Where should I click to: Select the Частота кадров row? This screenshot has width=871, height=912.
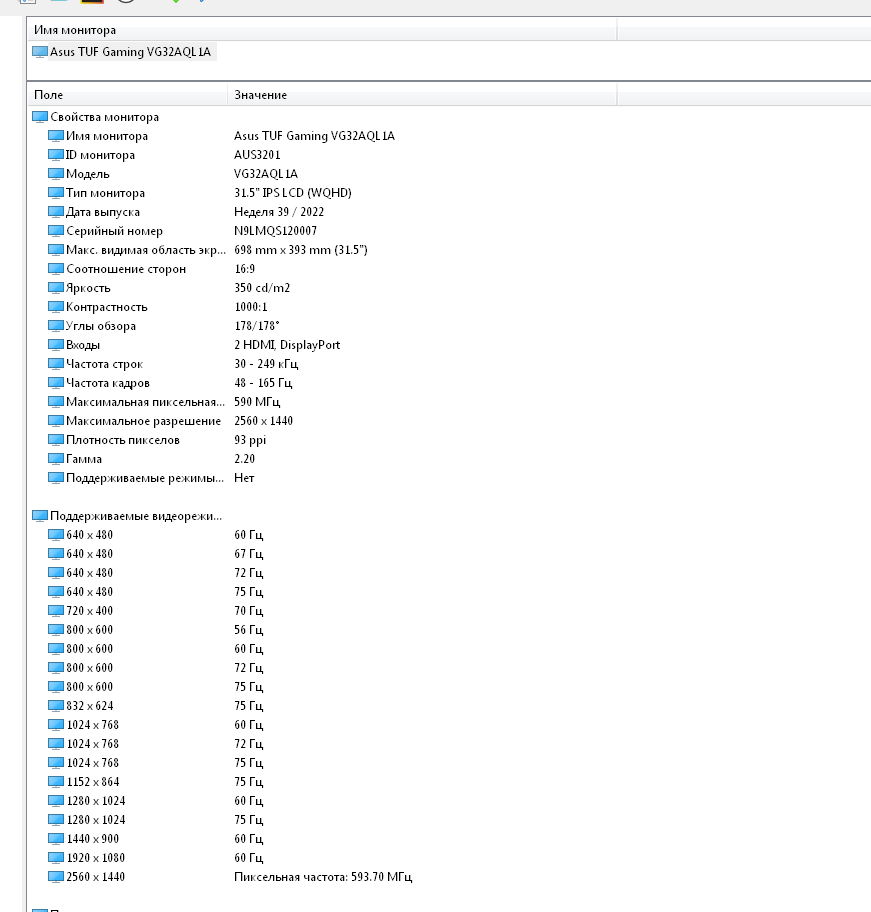point(108,383)
